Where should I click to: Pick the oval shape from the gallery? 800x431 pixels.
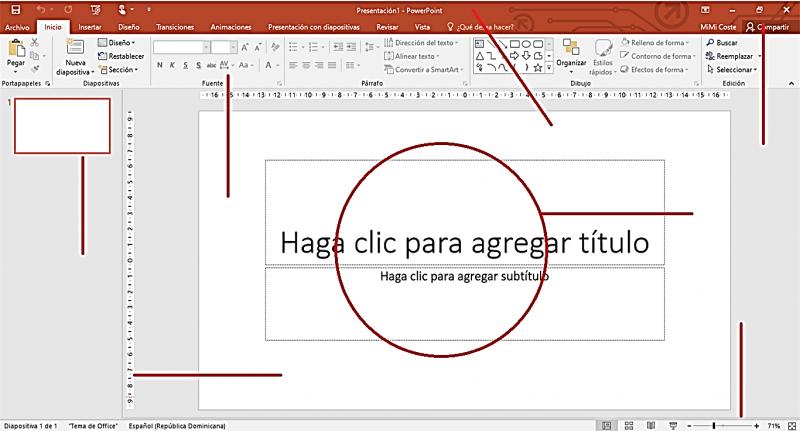tap(527, 44)
